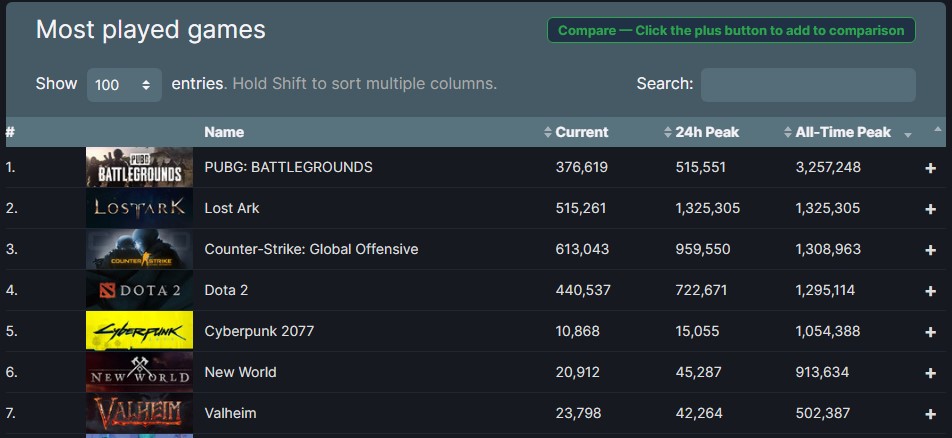
Task: Sort table by Name column
Action: coord(224,132)
